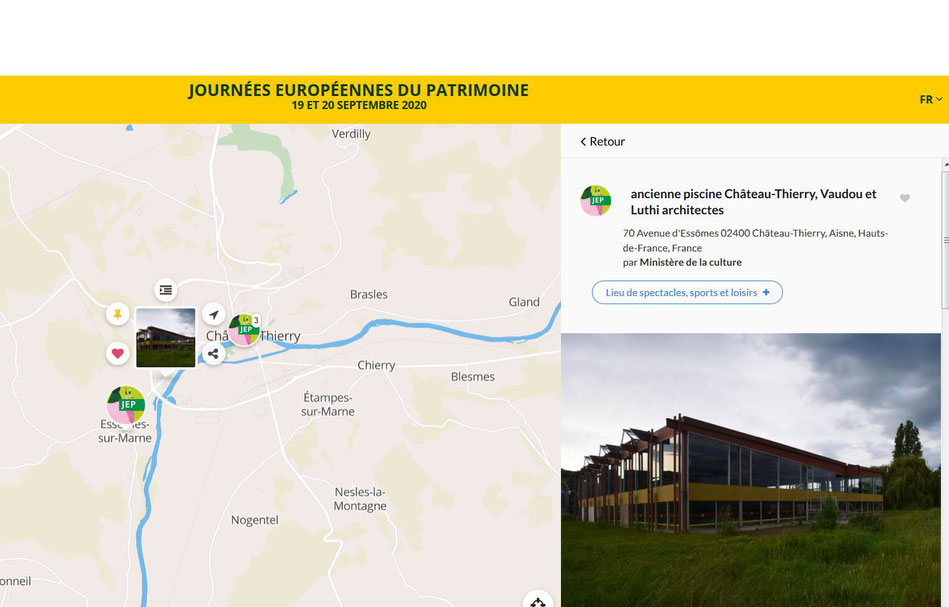Image resolution: width=949 pixels, height=607 pixels.
Task: Click the map control button at bottom
Action: pyautogui.click(x=537, y=600)
